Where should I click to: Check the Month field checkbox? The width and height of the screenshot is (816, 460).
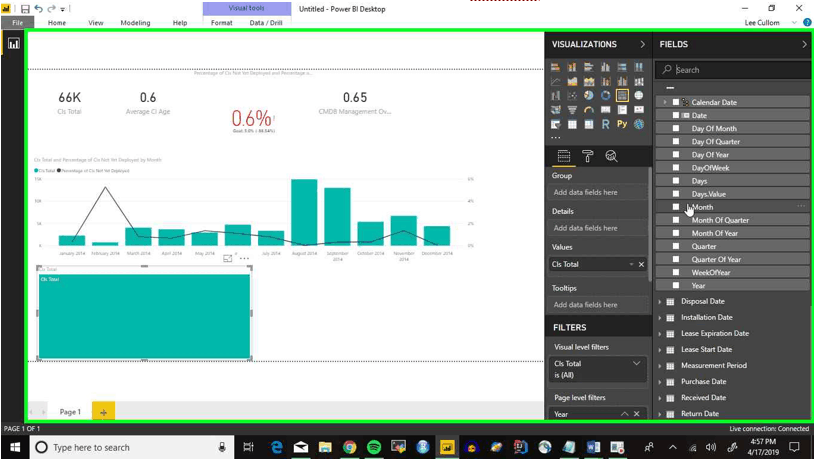tap(676, 207)
